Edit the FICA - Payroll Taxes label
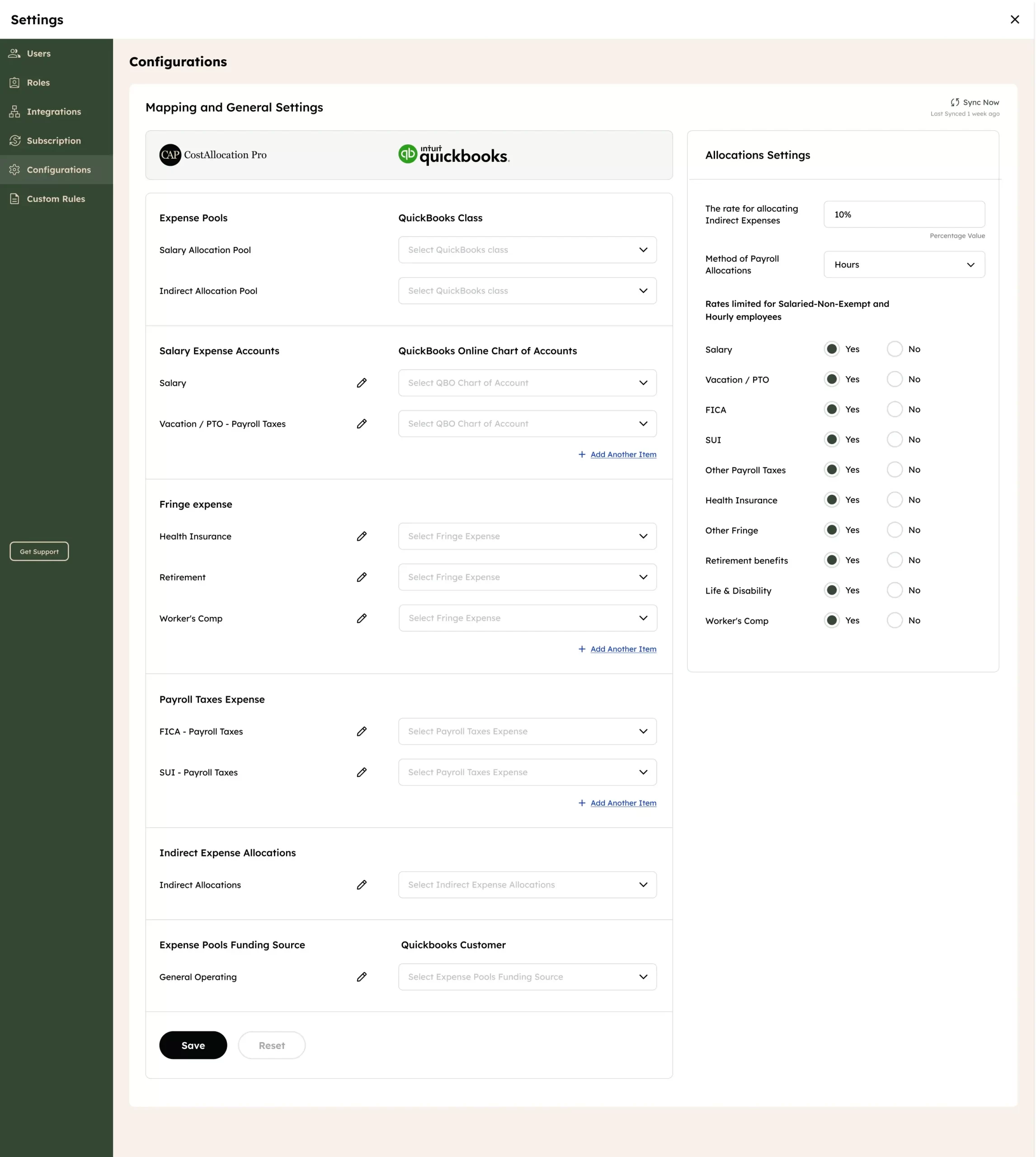 click(362, 731)
